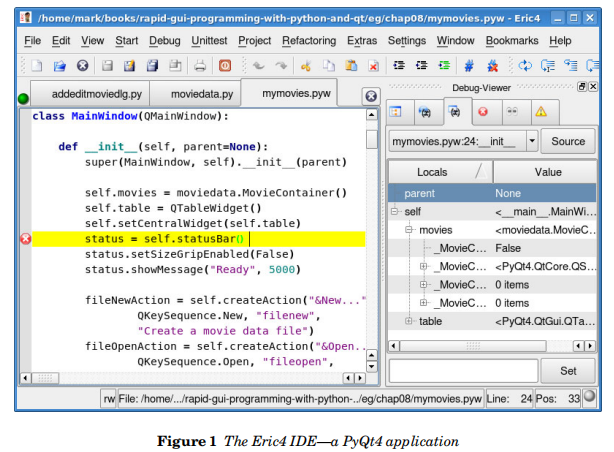The width and height of the screenshot is (614, 452).
Task: Click the Restart script icon
Action: 525,65
